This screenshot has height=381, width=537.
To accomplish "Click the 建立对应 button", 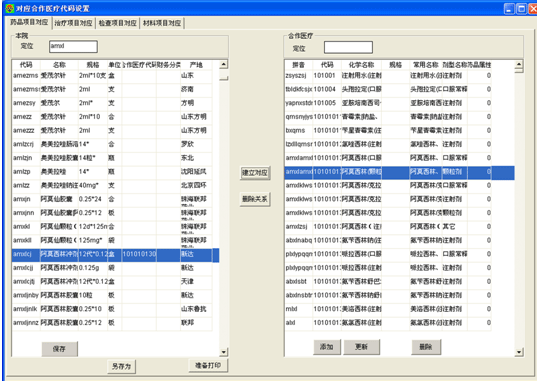I will [255, 173].
